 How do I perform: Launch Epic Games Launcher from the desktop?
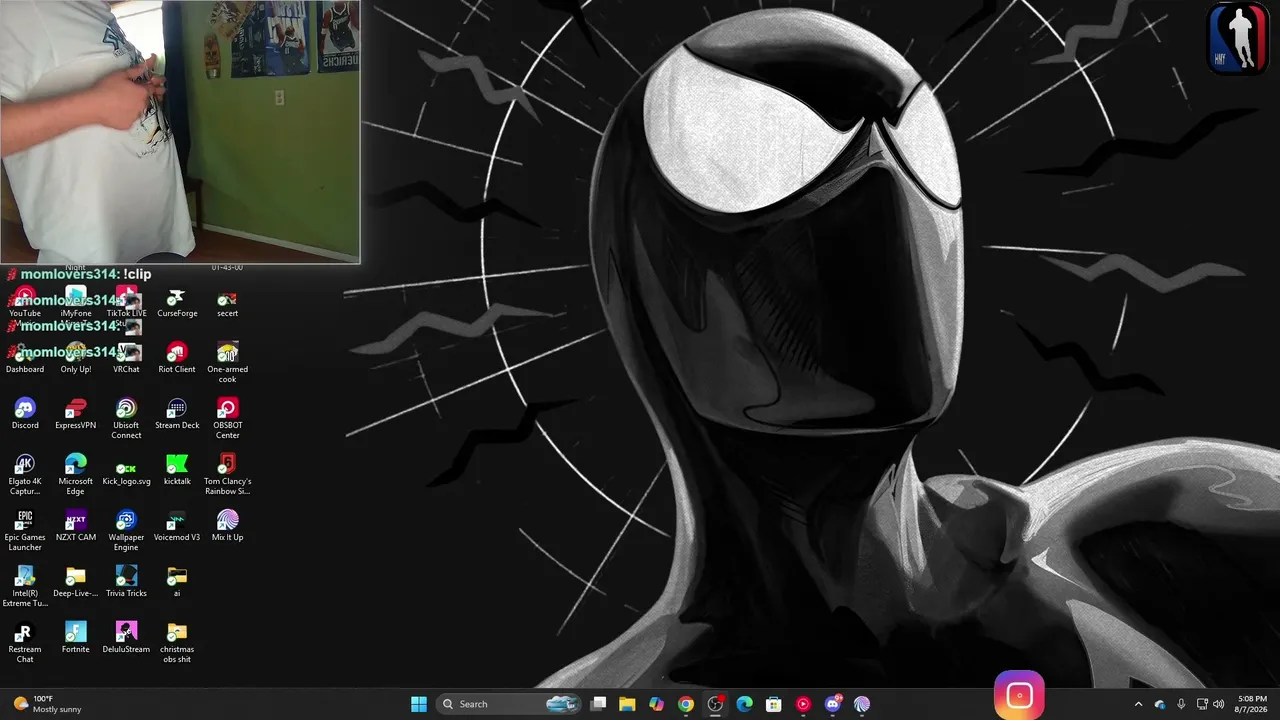tap(25, 532)
